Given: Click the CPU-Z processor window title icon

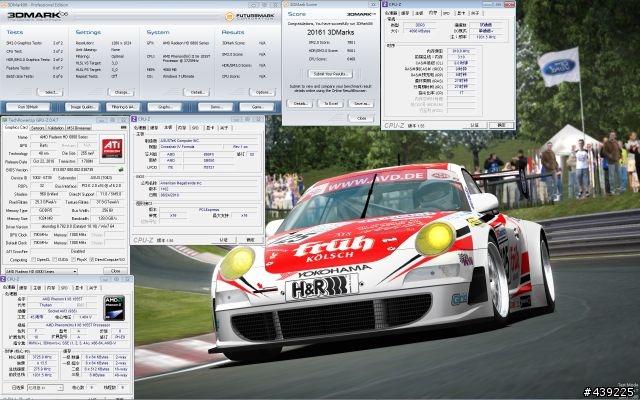Looking at the screenshot, I should 3,279.
